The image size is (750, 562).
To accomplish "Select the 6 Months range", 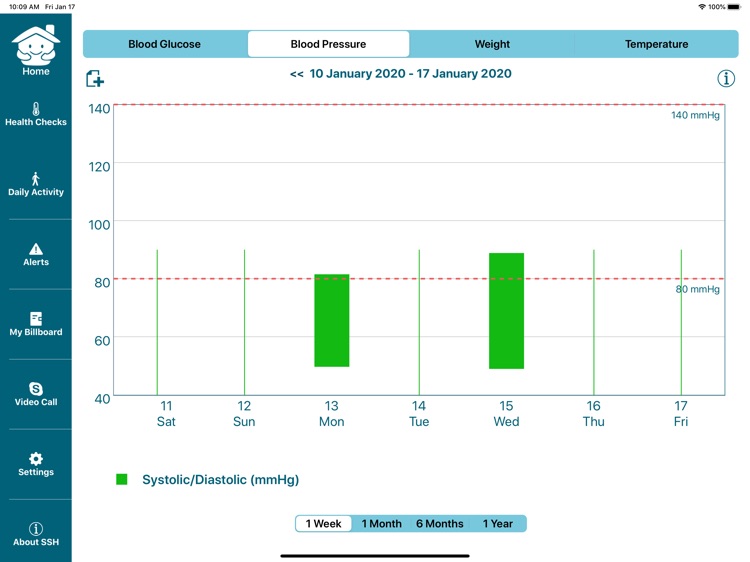I will point(440,524).
